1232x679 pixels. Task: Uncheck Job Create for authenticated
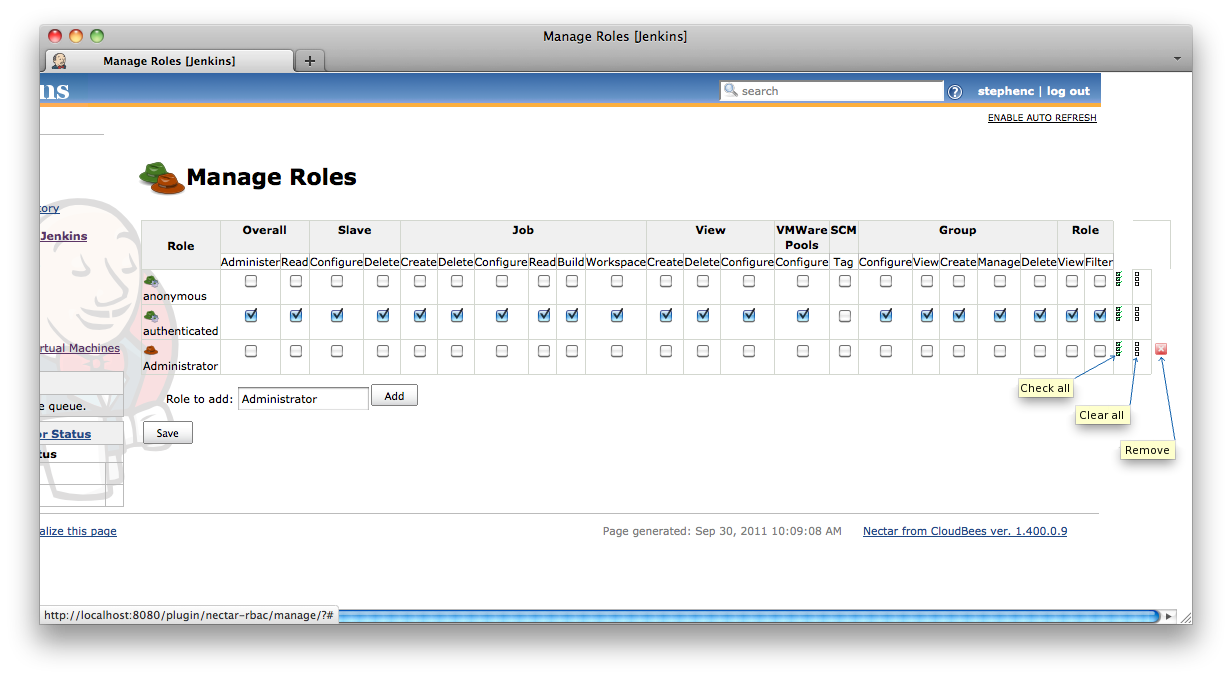pos(420,316)
